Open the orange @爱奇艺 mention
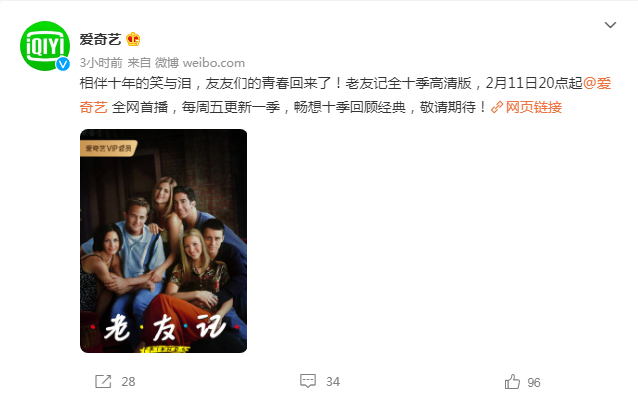The width and height of the screenshot is (638, 400). (x=597, y=83)
